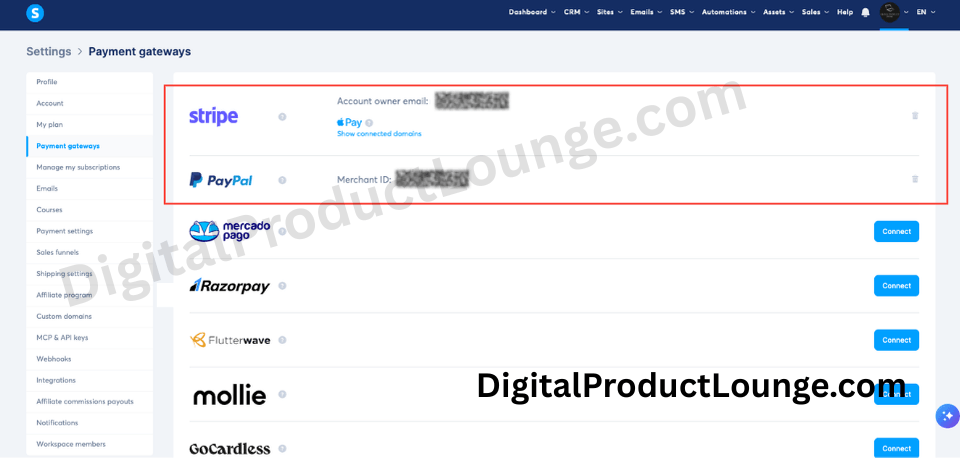Open the EN language selector
Image resolution: width=960 pixels, height=458 pixels.
coord(926,12)
